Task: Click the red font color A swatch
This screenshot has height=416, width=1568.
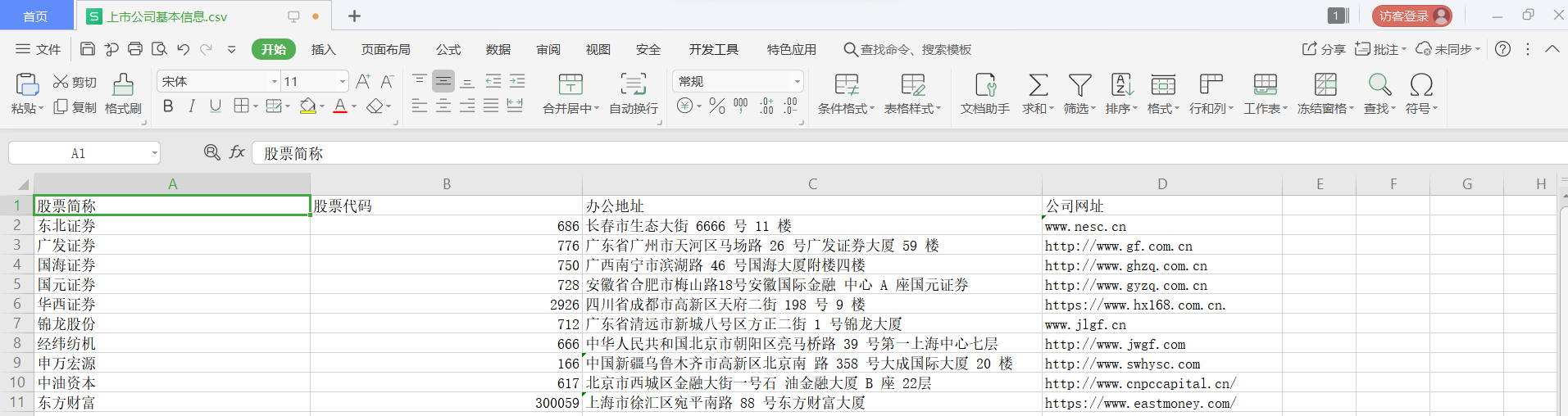Action: point(340,106)
